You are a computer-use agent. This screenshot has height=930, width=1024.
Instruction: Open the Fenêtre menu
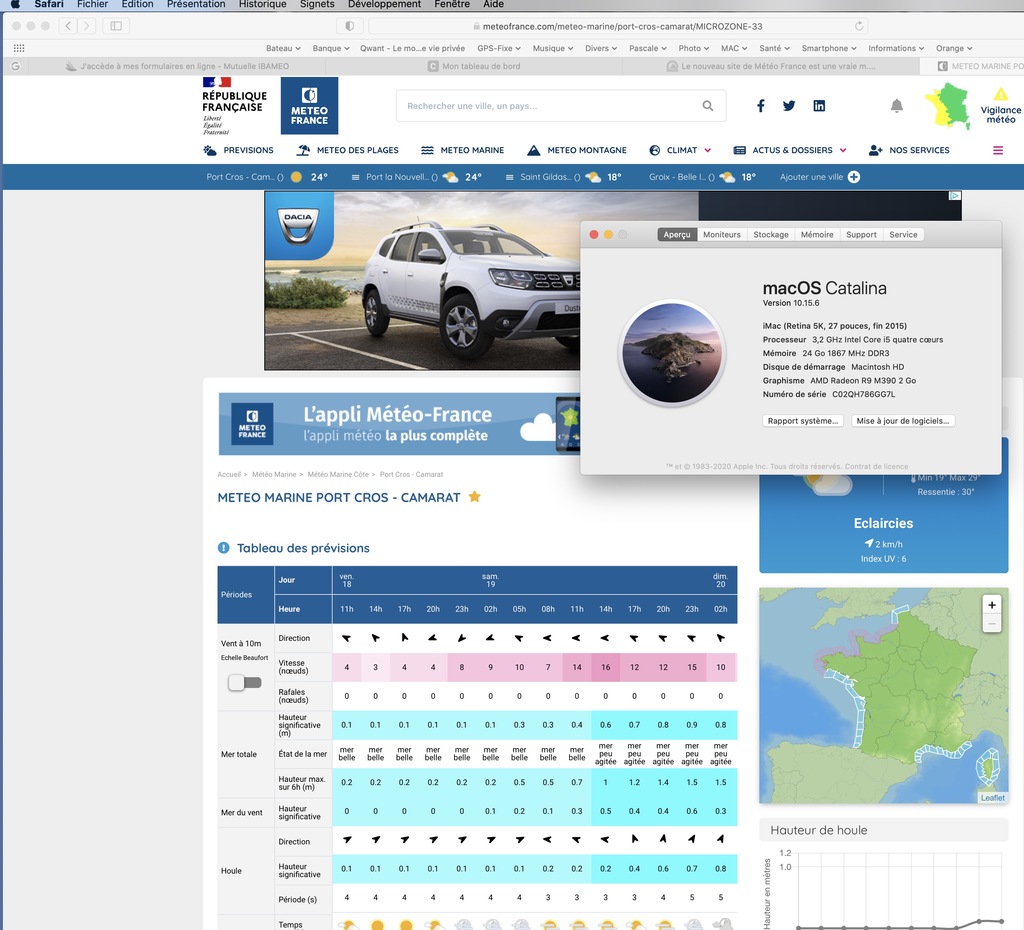pyautogui.click(x=452, y=4)
